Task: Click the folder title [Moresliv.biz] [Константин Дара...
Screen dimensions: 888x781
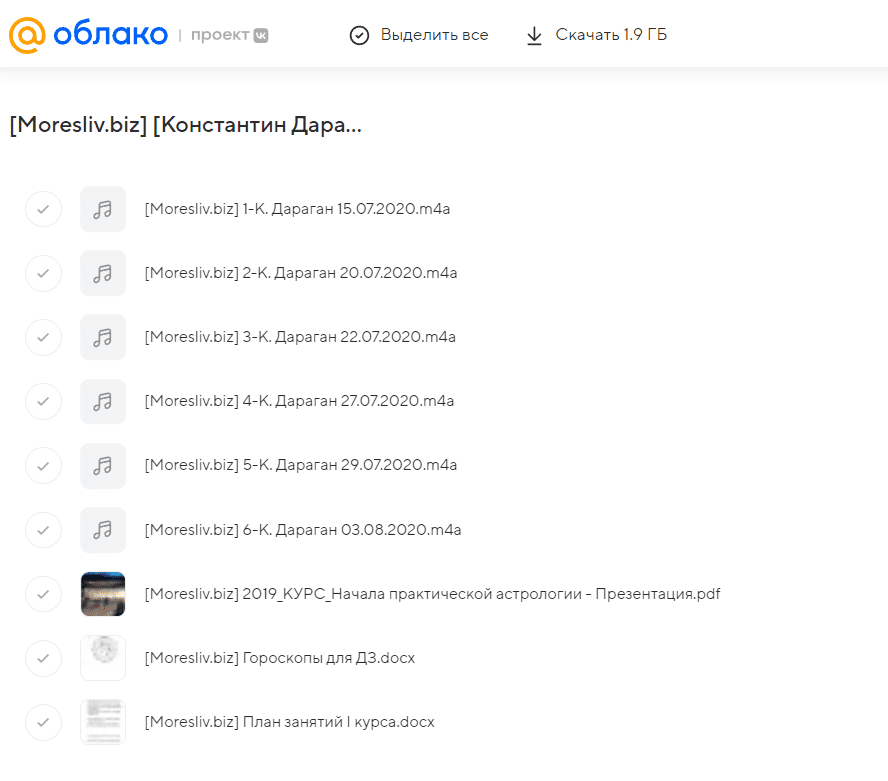Action: point(185,126)
